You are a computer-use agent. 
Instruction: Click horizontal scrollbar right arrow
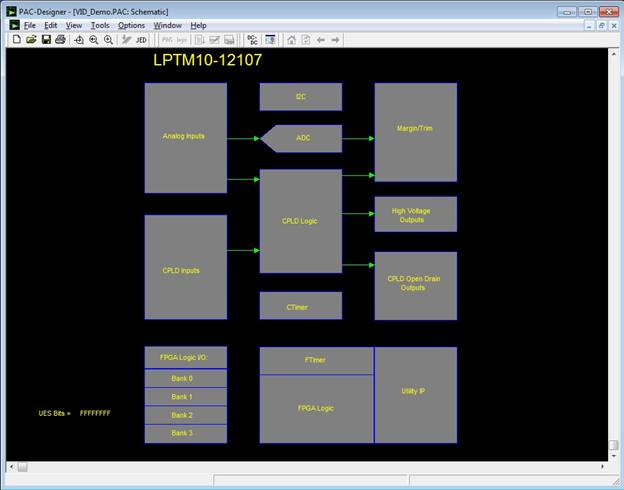603,467
